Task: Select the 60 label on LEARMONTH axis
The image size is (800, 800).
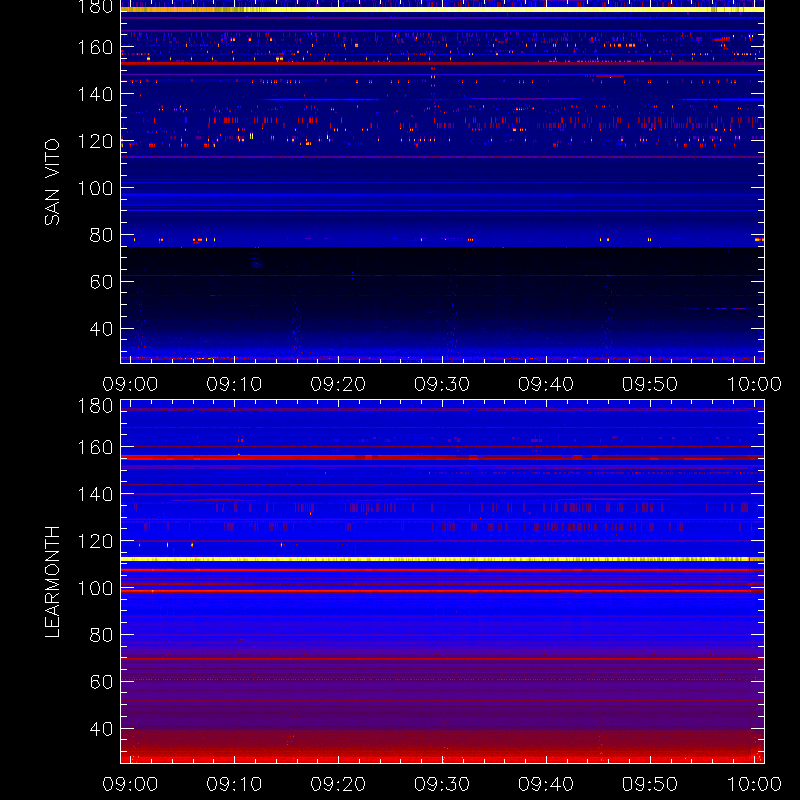Action: pos(101,682)
